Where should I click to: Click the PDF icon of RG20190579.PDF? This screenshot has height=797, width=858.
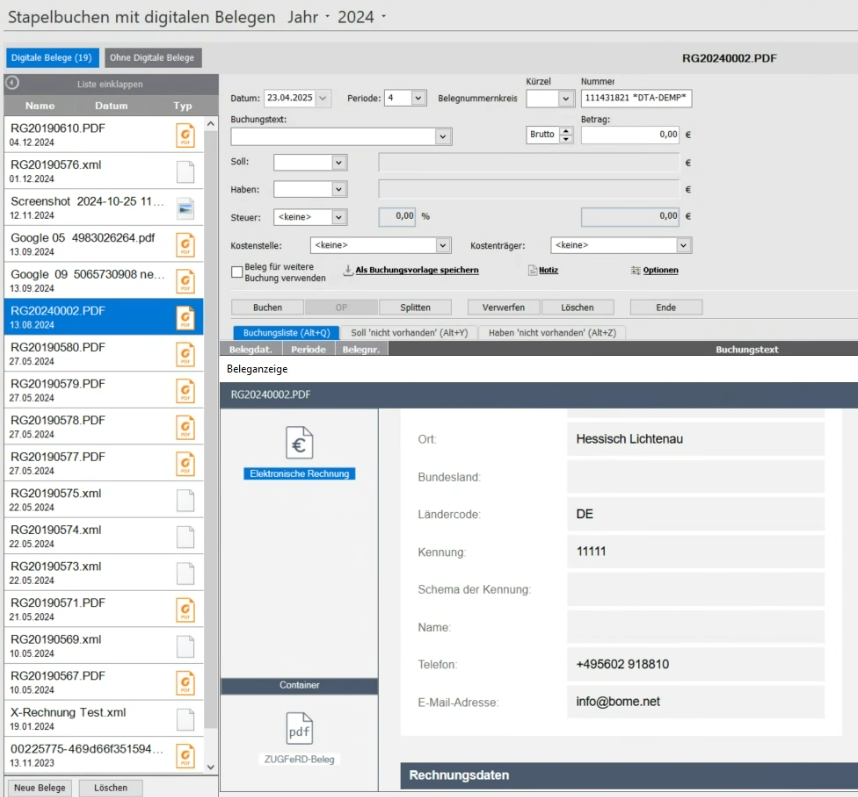click(185, 391)
